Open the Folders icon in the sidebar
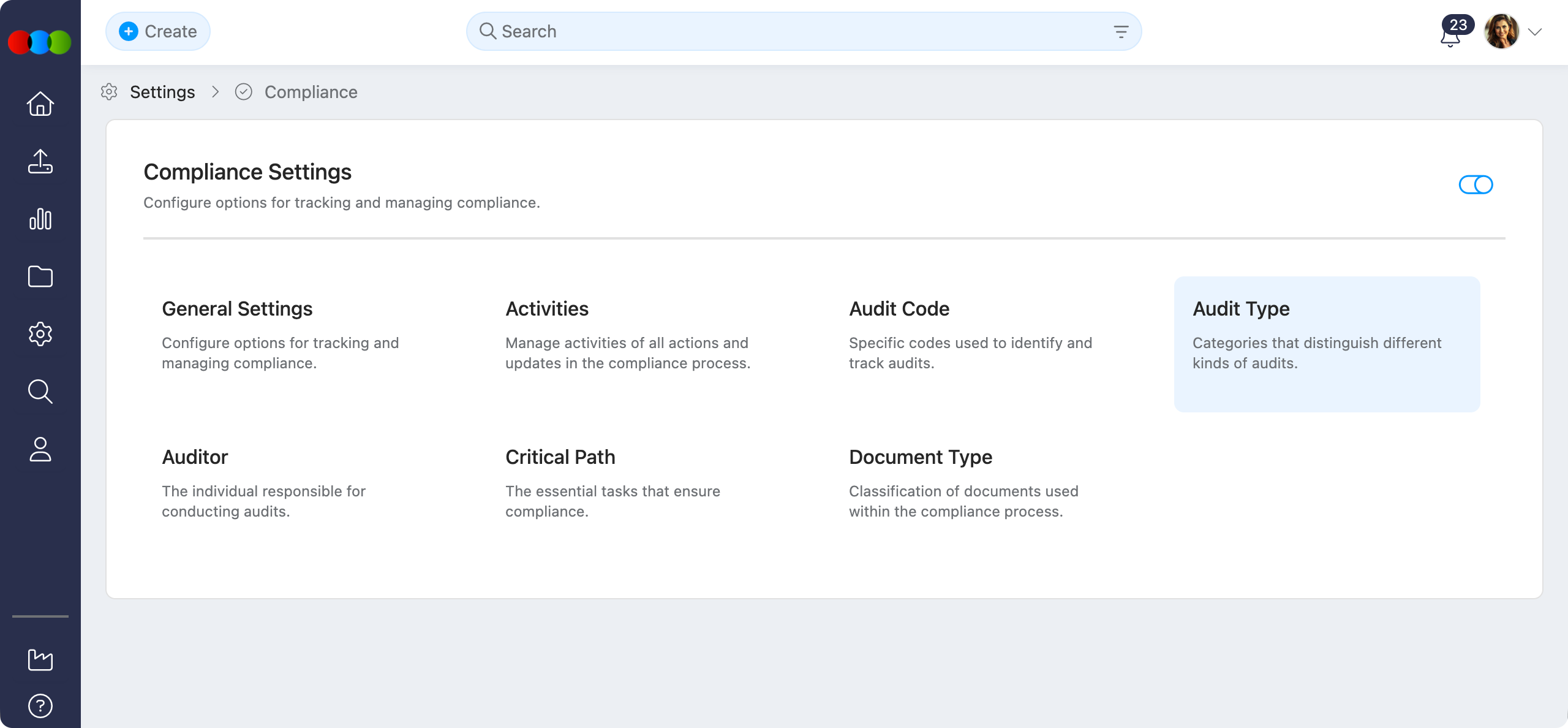Screen dimensions: 1568x728 point(40,277)
